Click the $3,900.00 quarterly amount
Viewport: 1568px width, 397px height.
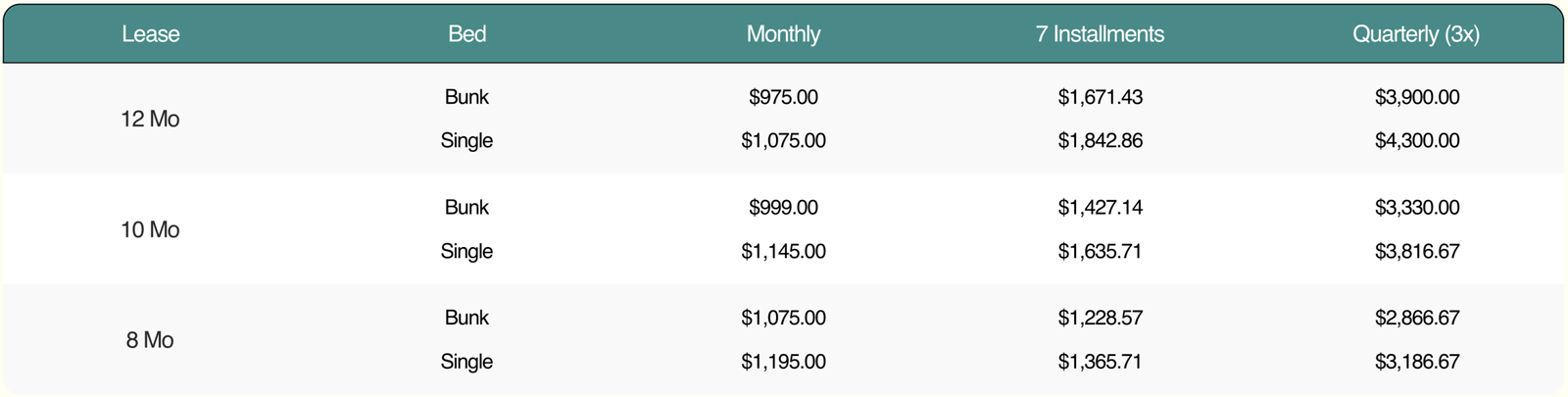(x=1416, y=98)
